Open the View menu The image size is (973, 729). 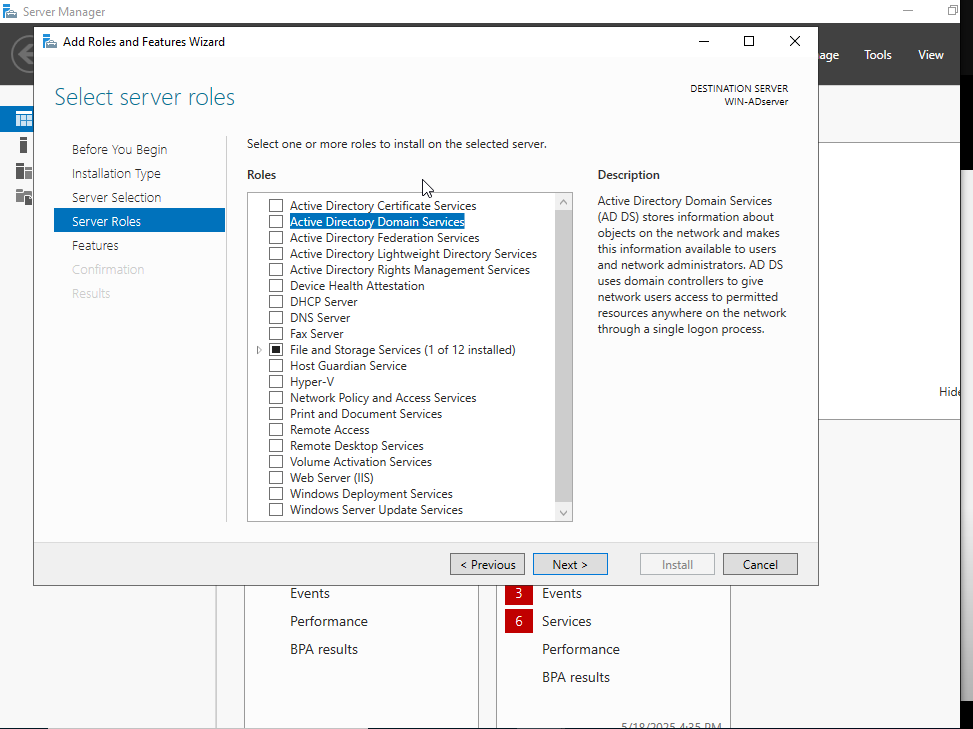pyautogui.click(x=930, y=55)
